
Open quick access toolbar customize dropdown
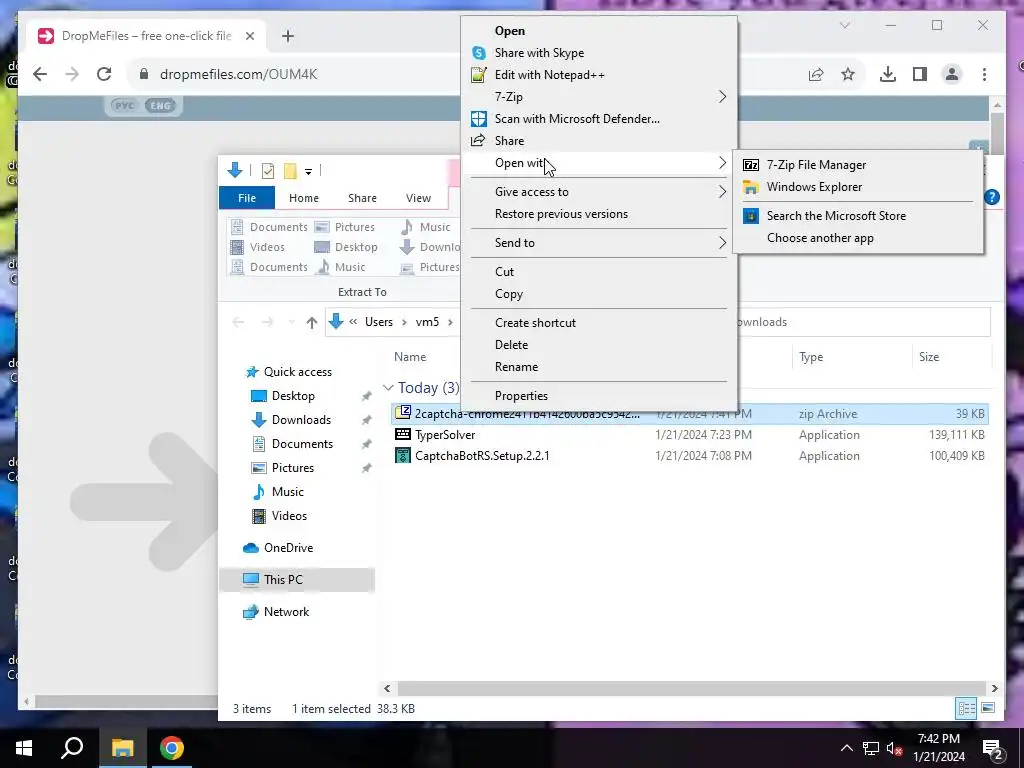click(308, 172)
